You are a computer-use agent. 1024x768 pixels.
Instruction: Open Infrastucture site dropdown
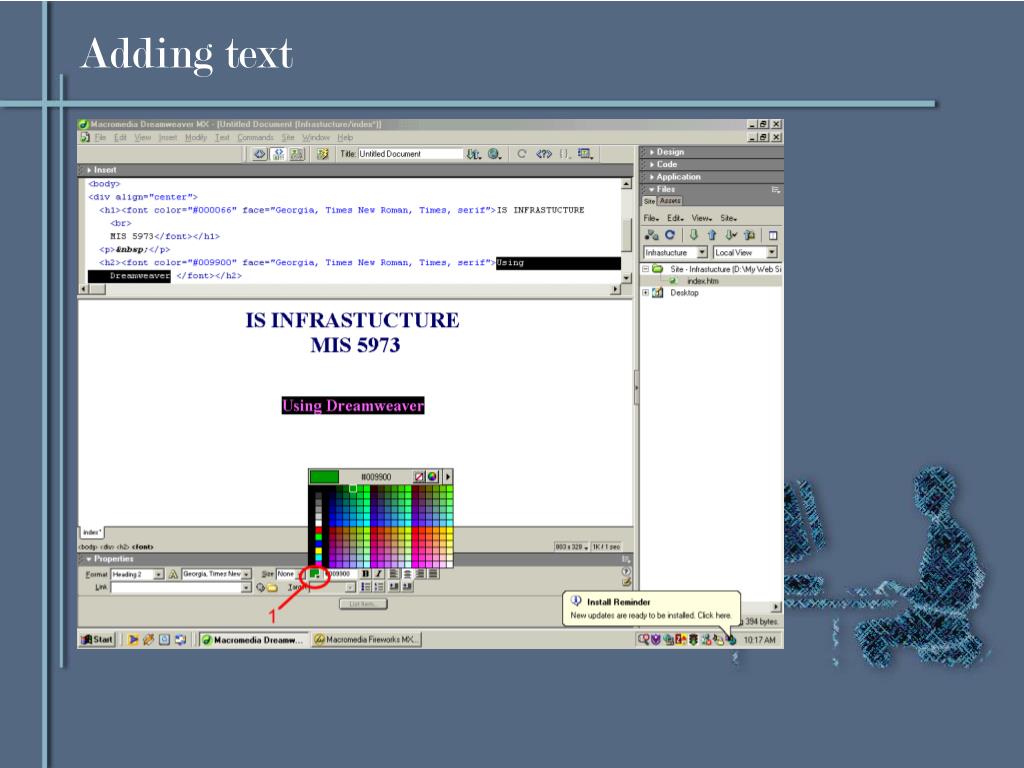tap(702, 252)
